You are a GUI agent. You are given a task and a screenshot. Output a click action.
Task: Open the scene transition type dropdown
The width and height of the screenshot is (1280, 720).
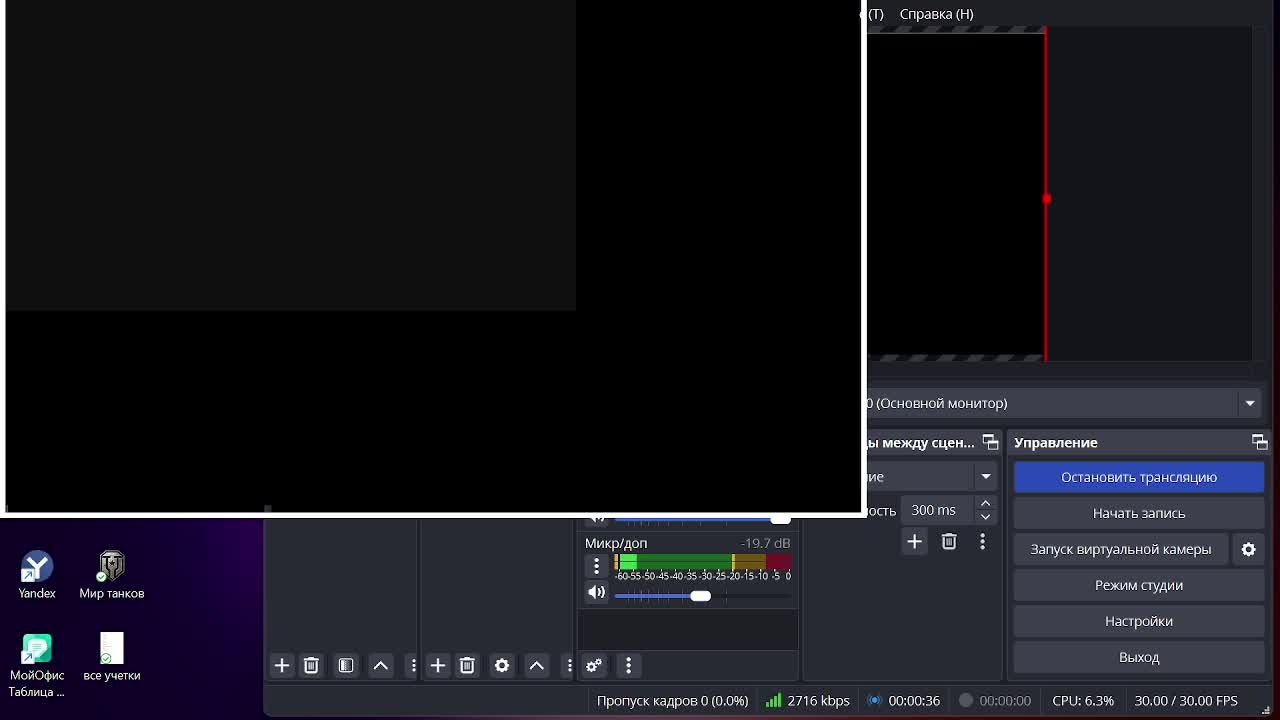[986, 477]
